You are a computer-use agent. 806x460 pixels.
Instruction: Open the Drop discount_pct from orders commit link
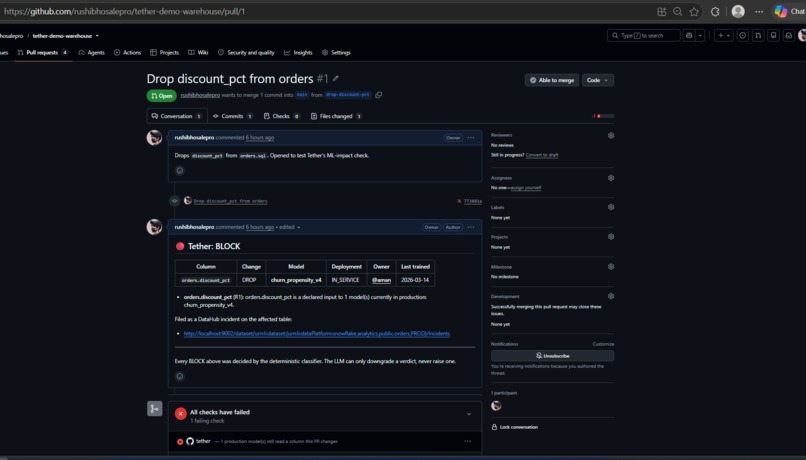pyautogui.click(x=230, y=201)
